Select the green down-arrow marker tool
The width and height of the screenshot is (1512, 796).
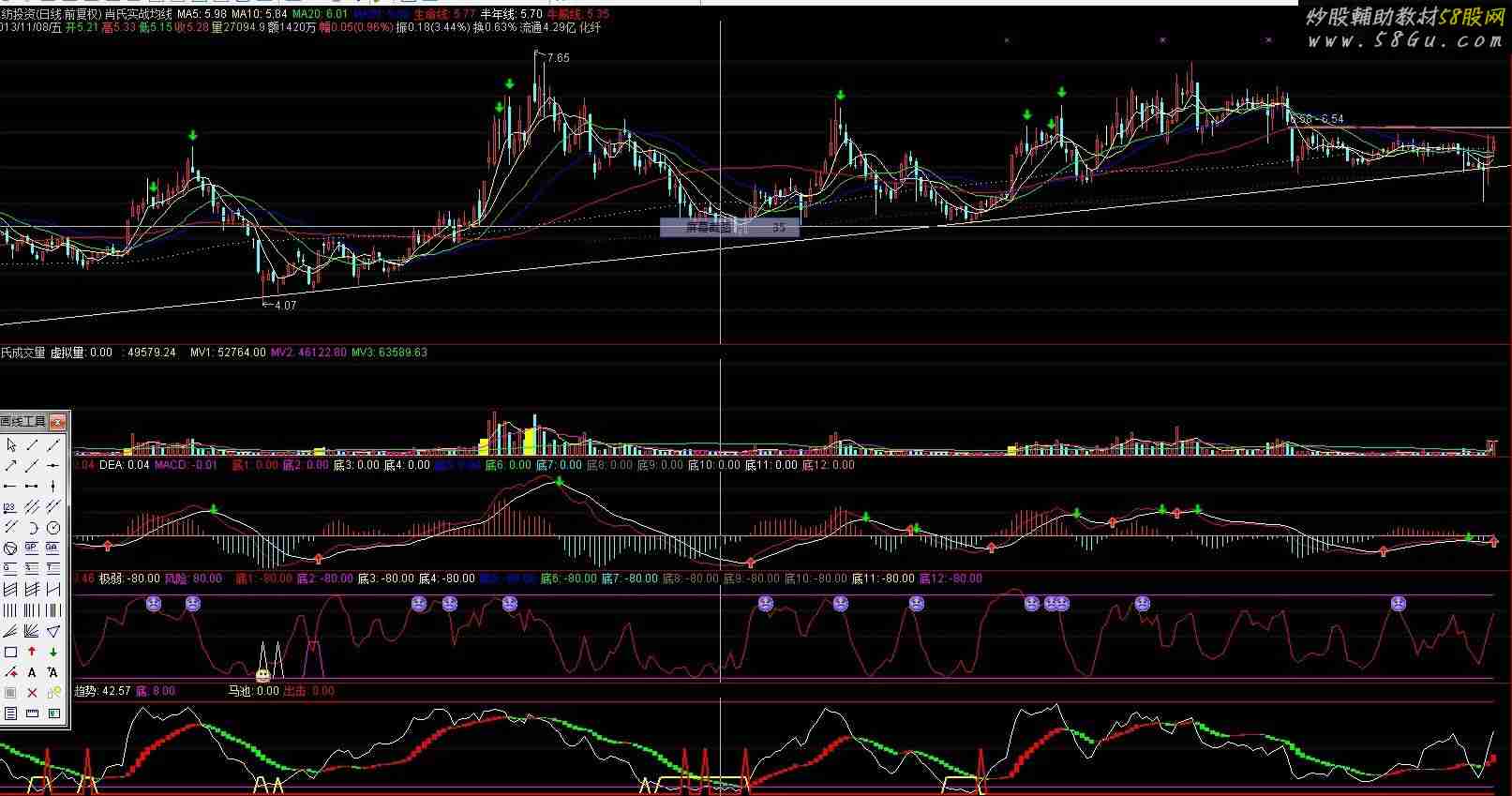[53, 652]
